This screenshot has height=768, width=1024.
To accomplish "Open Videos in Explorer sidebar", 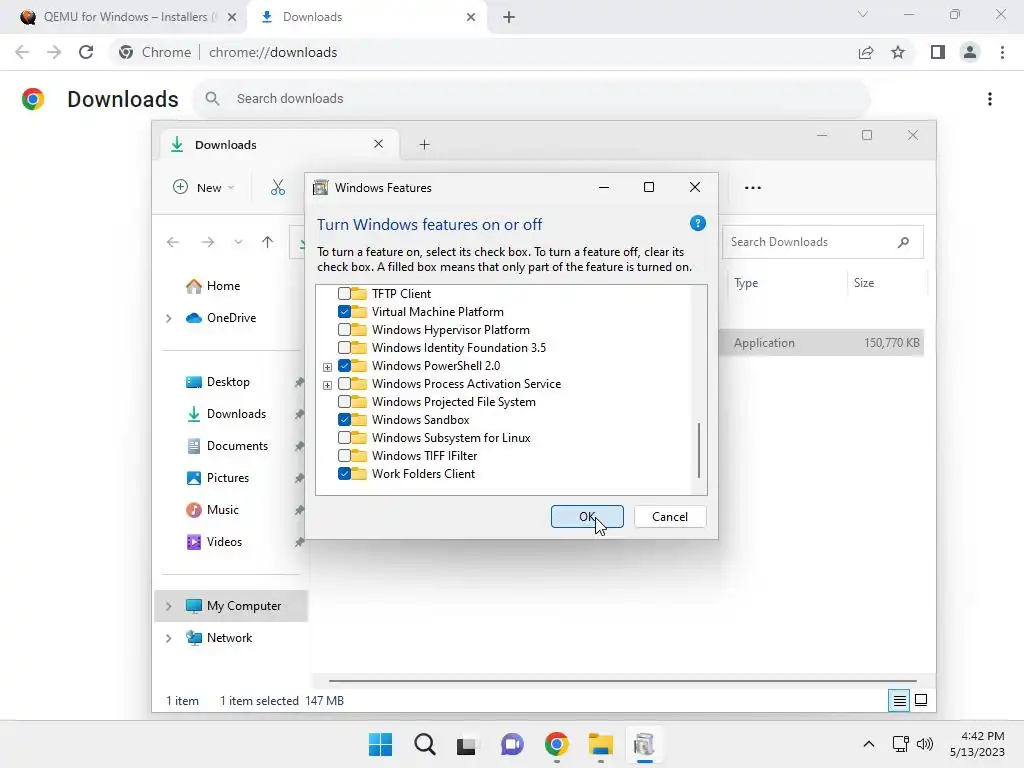I will click(214, 542).
